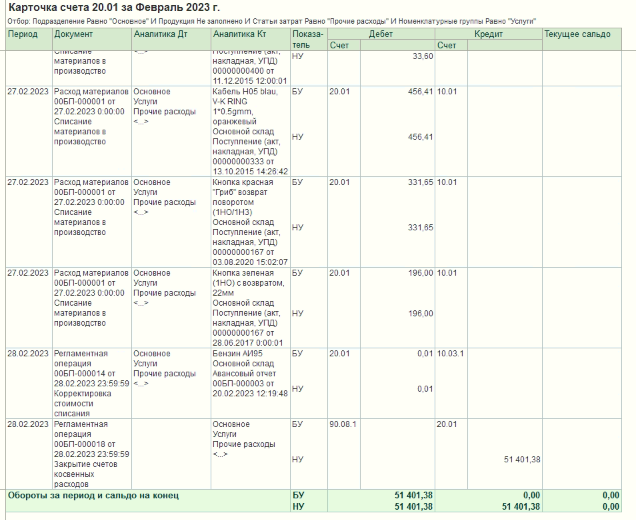Click the Отбор filter description line
636x520 pixels.
(250, 21)
